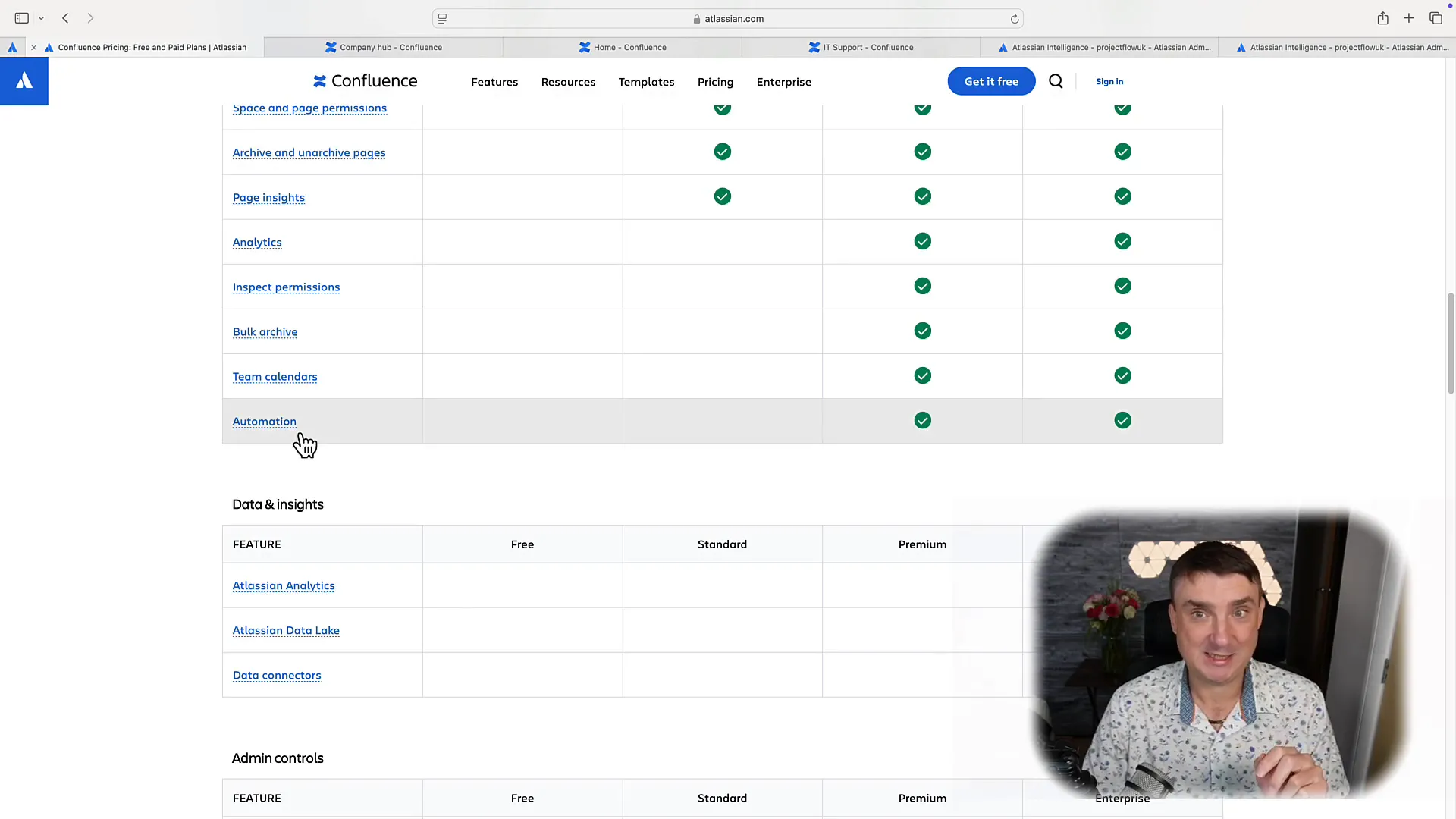The image size is (1456, 819).
Task: Click Enterprise checkmark for Bulk archive
Action: point(1123,331)
